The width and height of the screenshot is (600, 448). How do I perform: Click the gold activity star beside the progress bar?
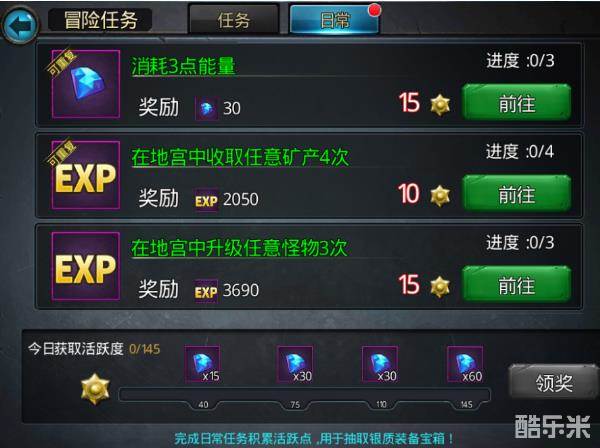(x=95, y=389)
